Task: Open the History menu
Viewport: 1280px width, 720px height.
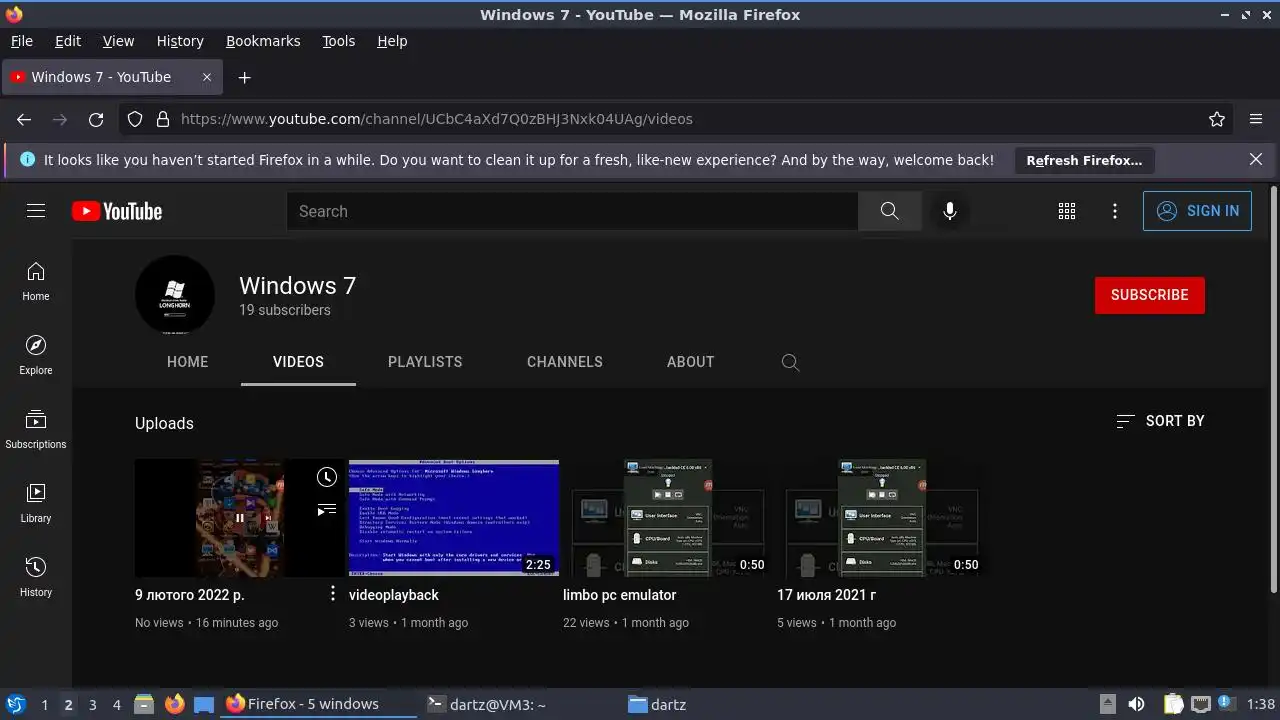Action: point(180,41)
